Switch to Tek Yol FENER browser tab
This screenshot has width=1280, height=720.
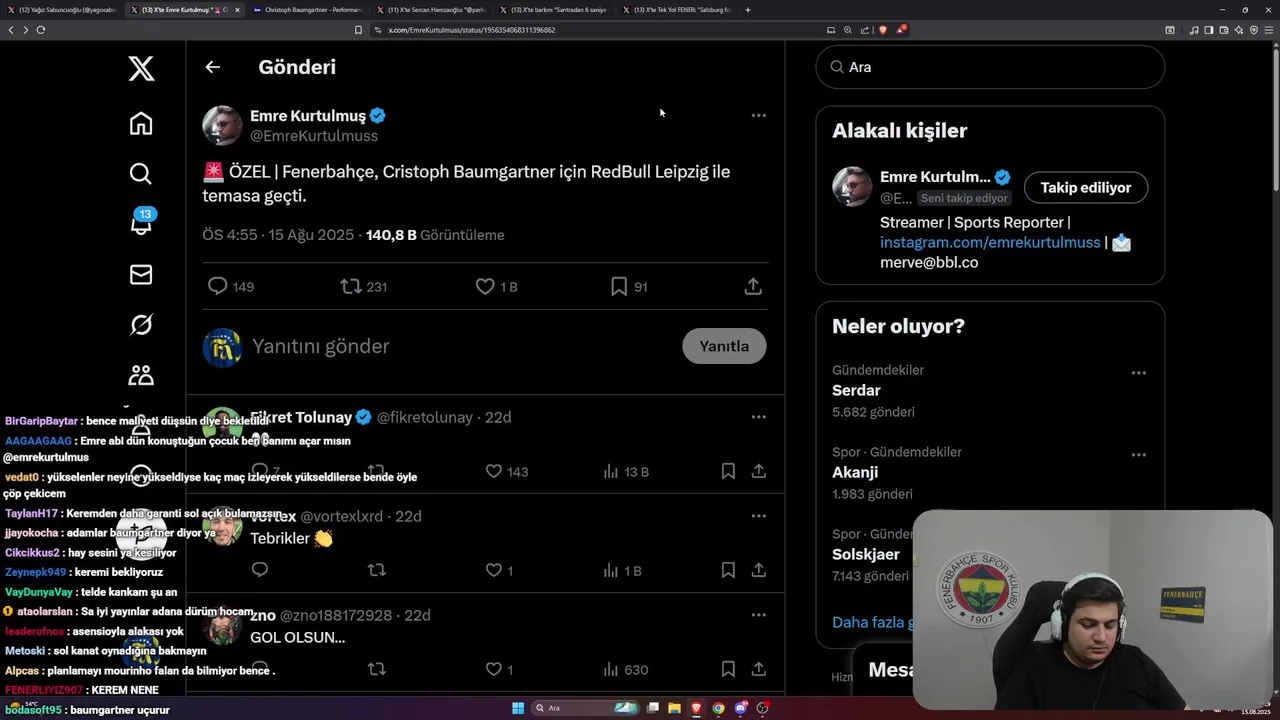click(x=676, y=10)
